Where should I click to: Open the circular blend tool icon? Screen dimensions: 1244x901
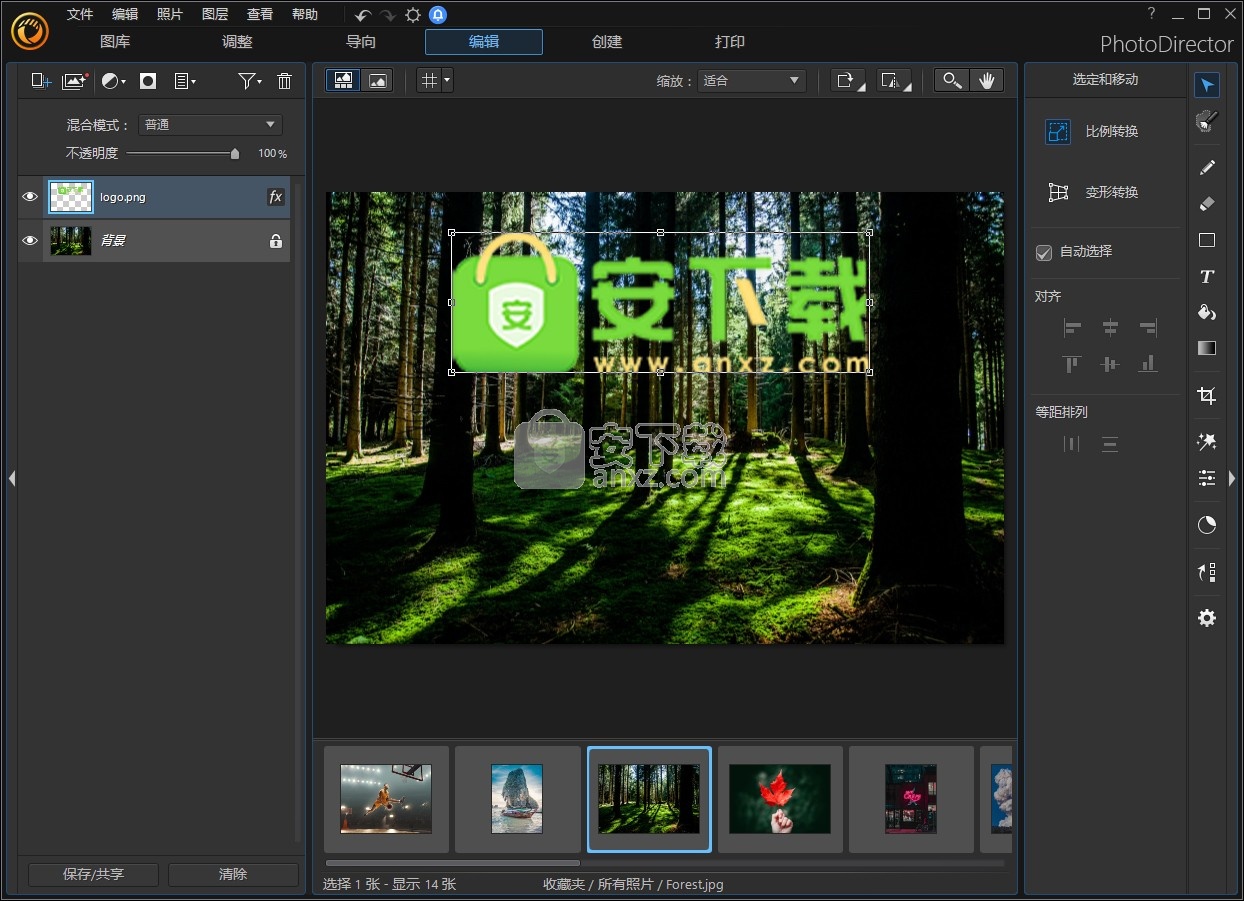click(x=1207, y=525)
